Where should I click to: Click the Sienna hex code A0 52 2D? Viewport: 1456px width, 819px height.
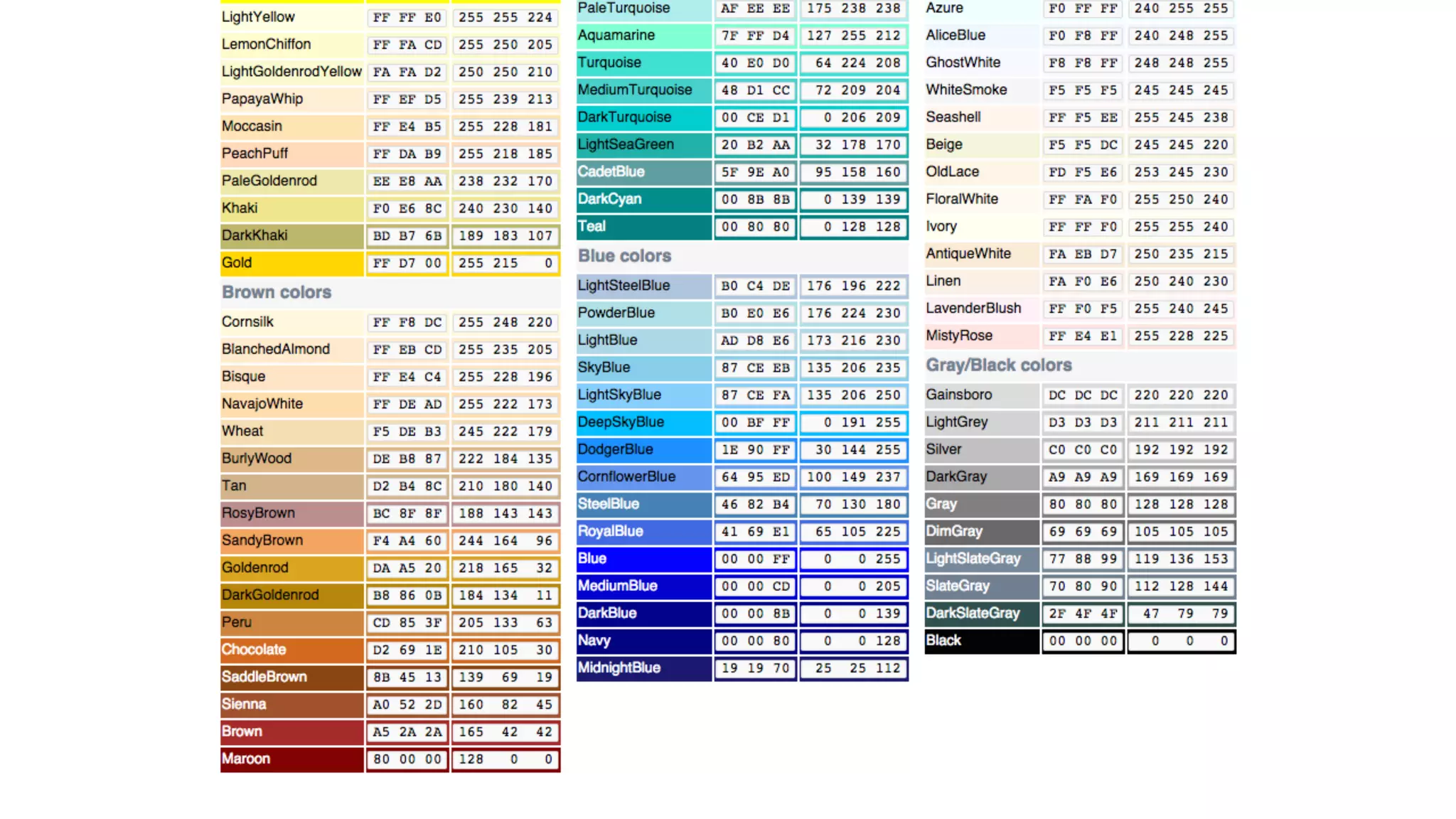click(x=407, y=705)
